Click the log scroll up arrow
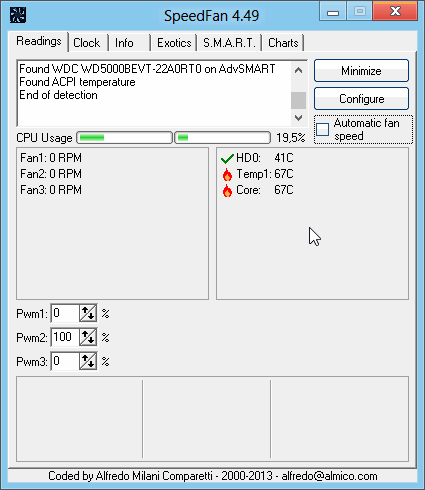The image size is (425, 490). (x=298, y=70)
